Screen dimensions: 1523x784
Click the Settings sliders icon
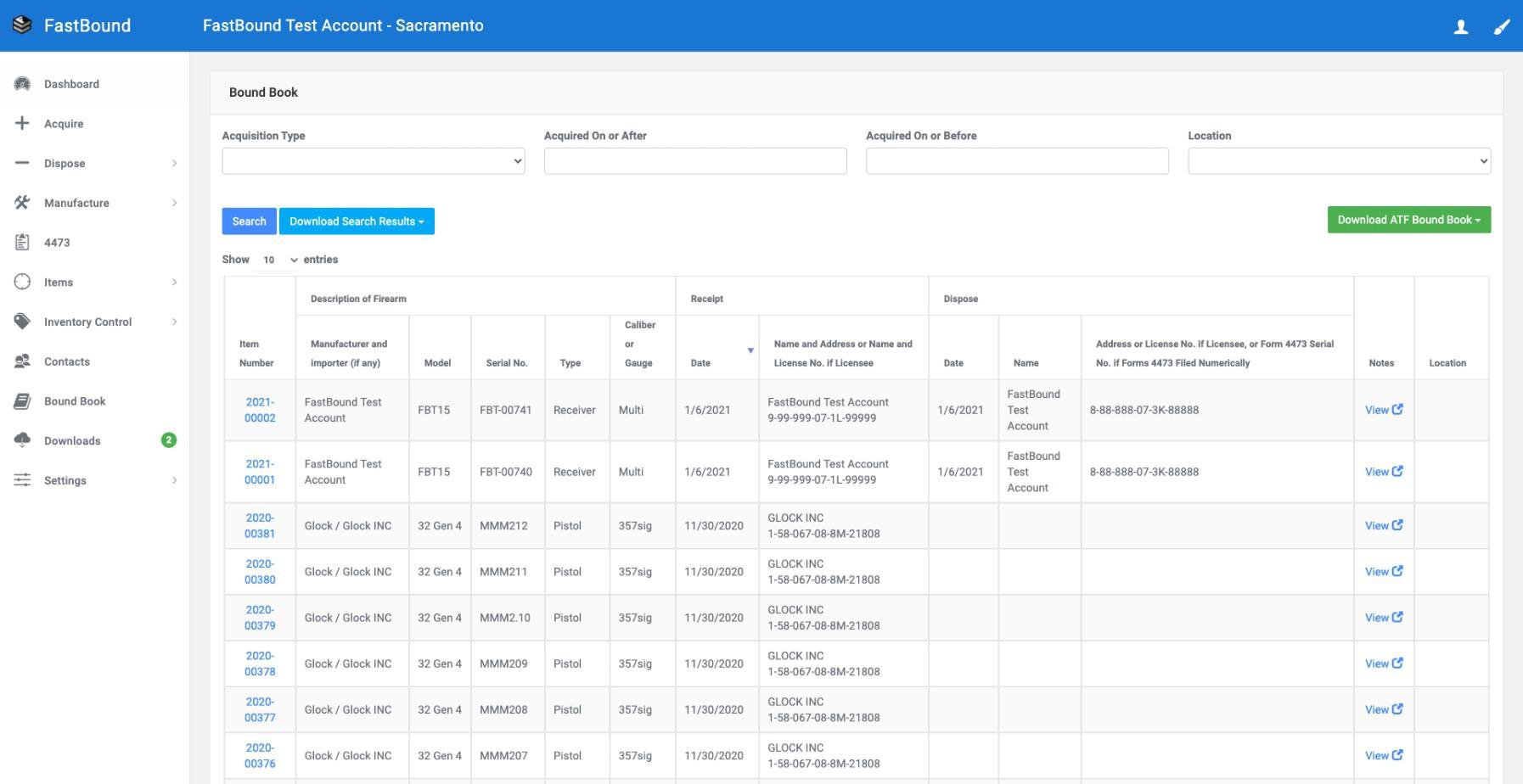(22, 480)
